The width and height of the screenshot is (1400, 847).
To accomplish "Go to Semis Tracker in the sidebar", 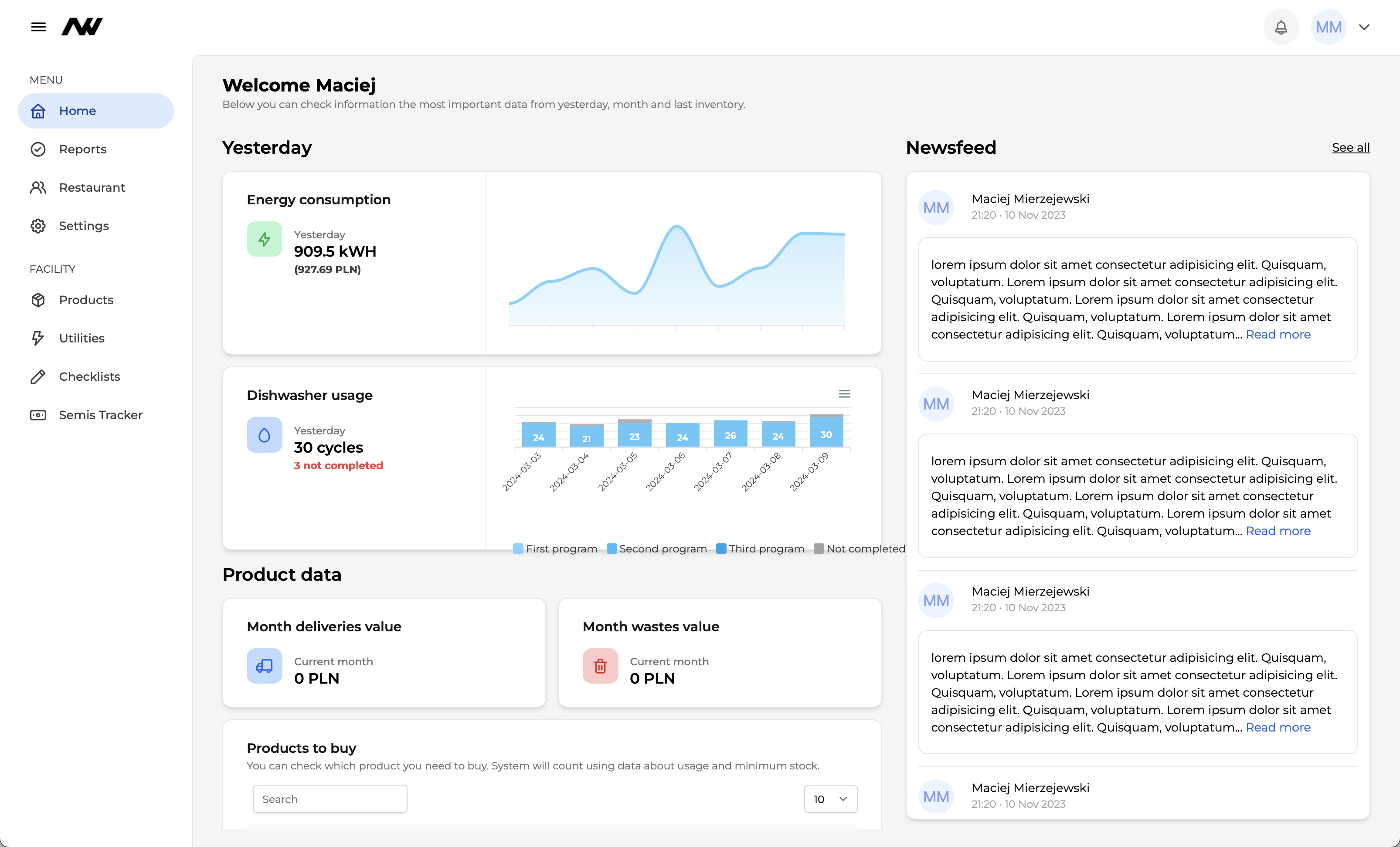I will (x=101, y=415).
